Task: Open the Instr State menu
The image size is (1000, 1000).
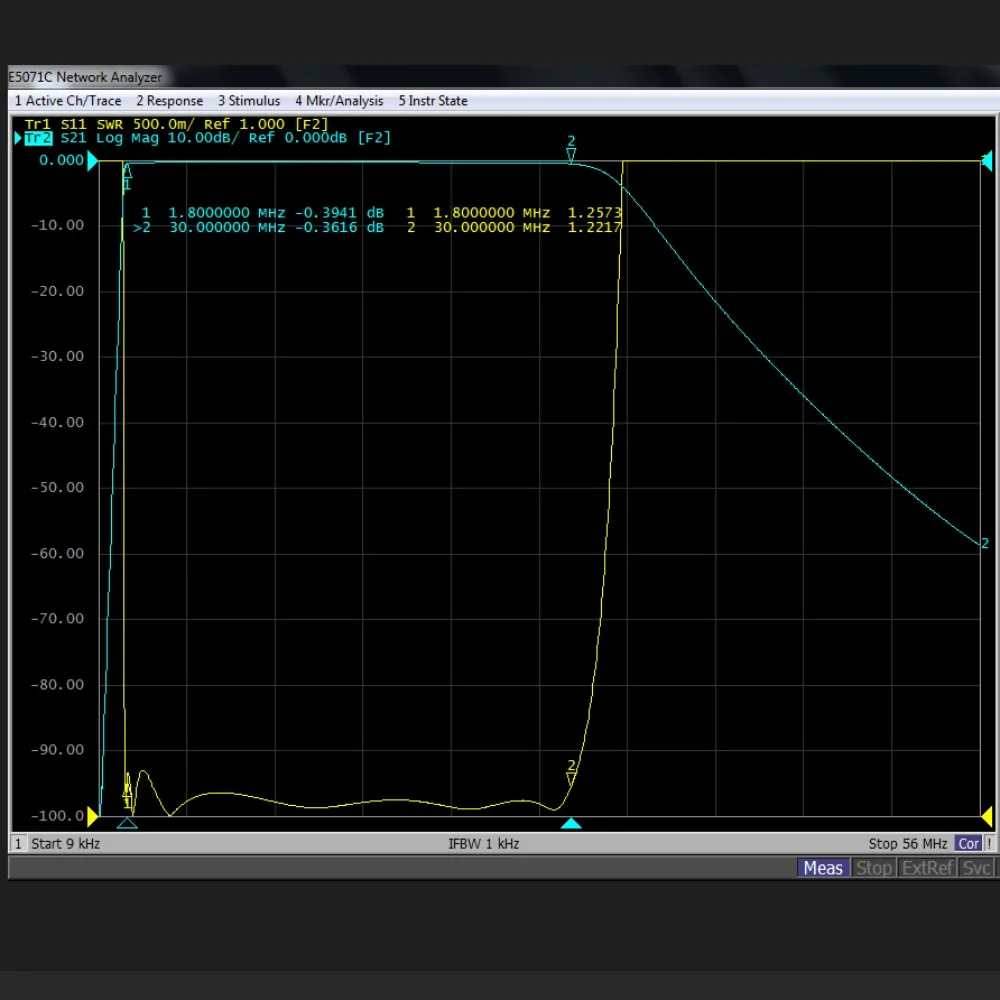Action: pyautogui.click(x=433, y=101)
